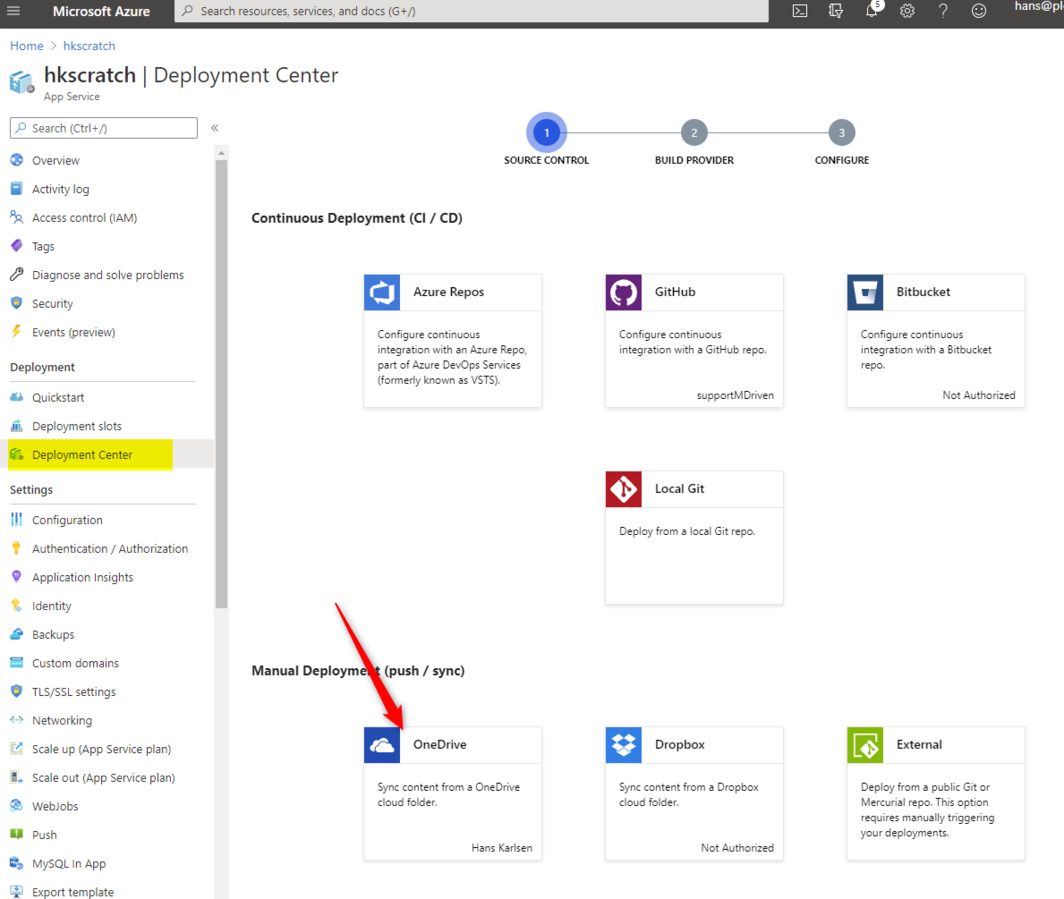The image size is (1064, 899).
Task: Click step 3 Configure circle
Action: (x=841, y=132)
